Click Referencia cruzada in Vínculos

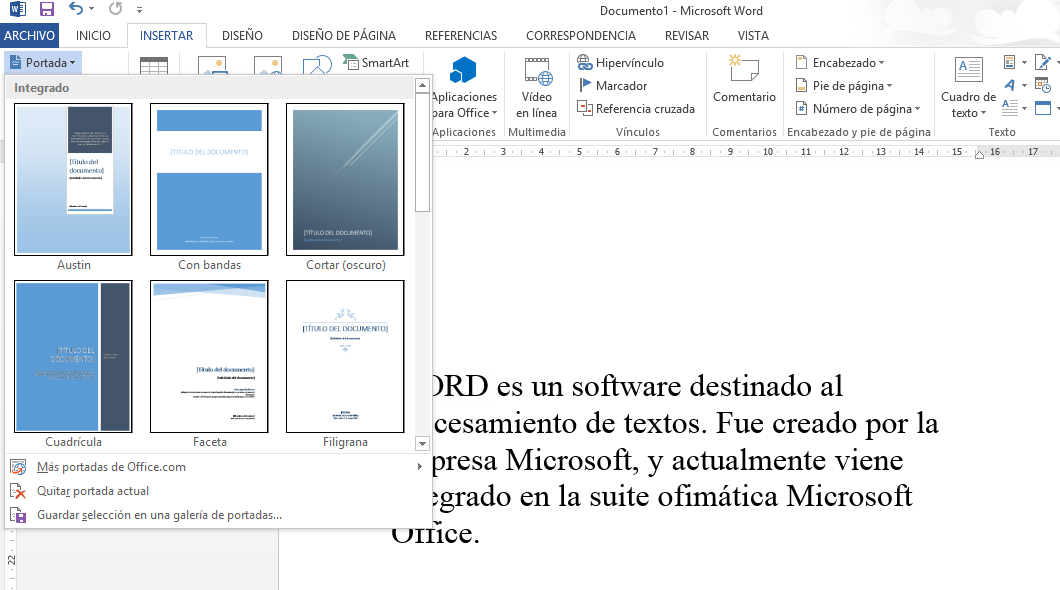636,109
